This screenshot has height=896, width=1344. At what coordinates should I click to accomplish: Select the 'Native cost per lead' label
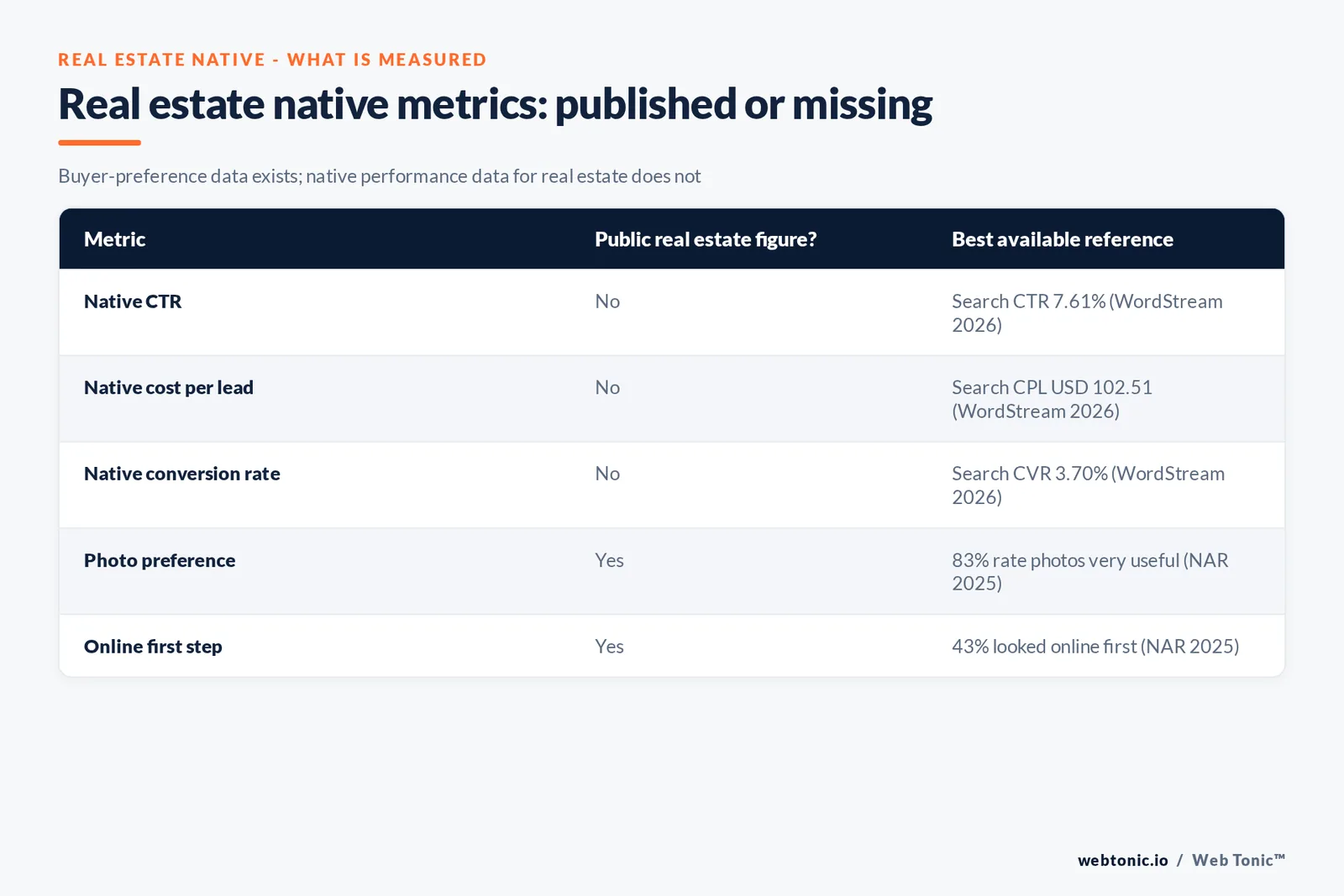169,388
